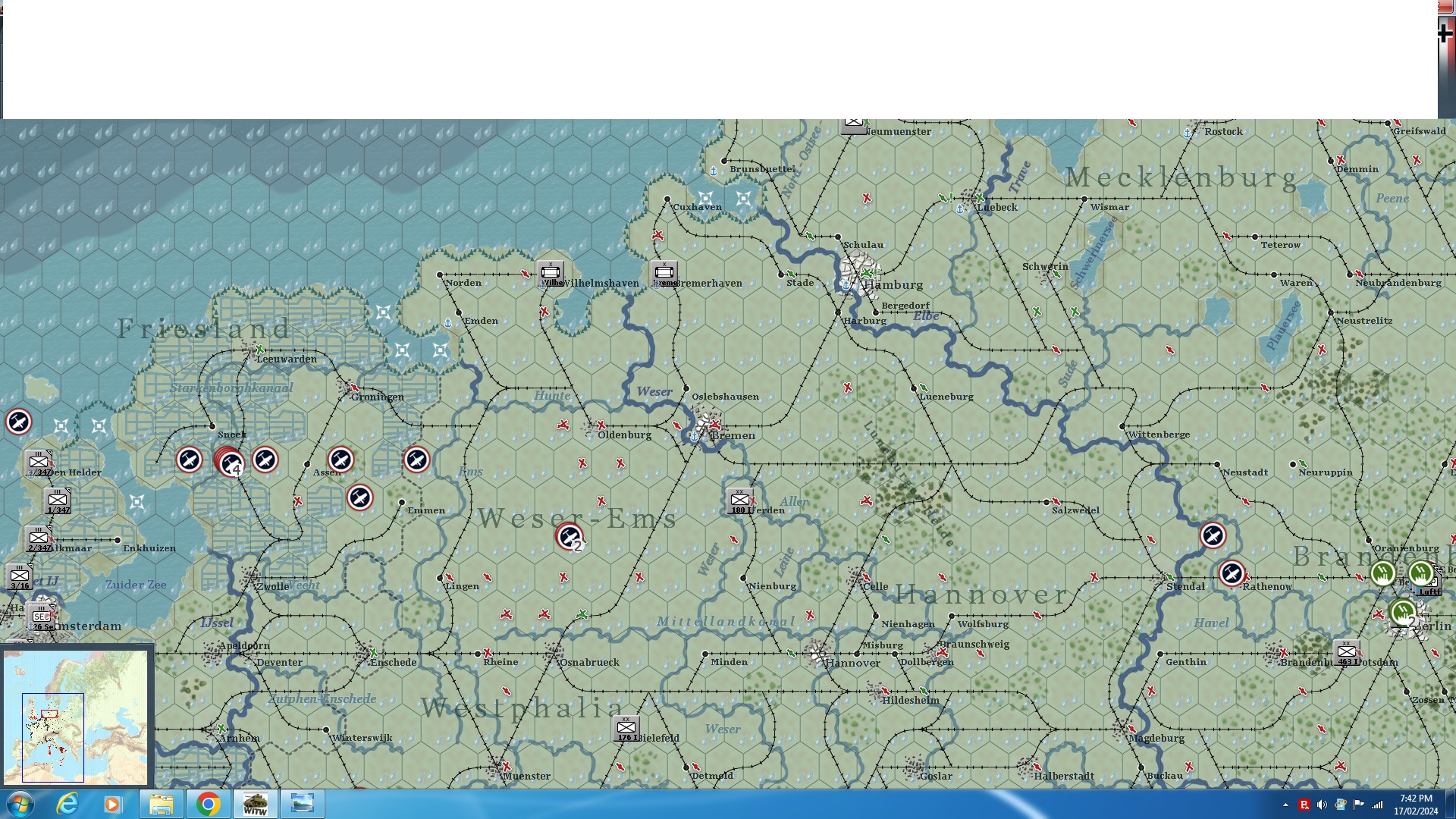The height and width of the screenshot is (819, 1456).
Task: Click the Hamburg city hex
Action: (859, 273)
